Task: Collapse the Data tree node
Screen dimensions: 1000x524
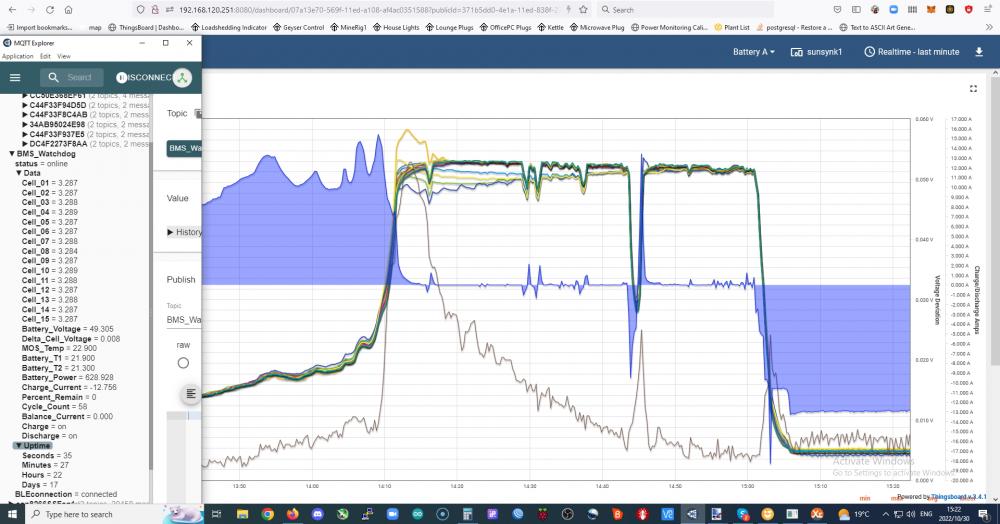Action: coord(18,173)
